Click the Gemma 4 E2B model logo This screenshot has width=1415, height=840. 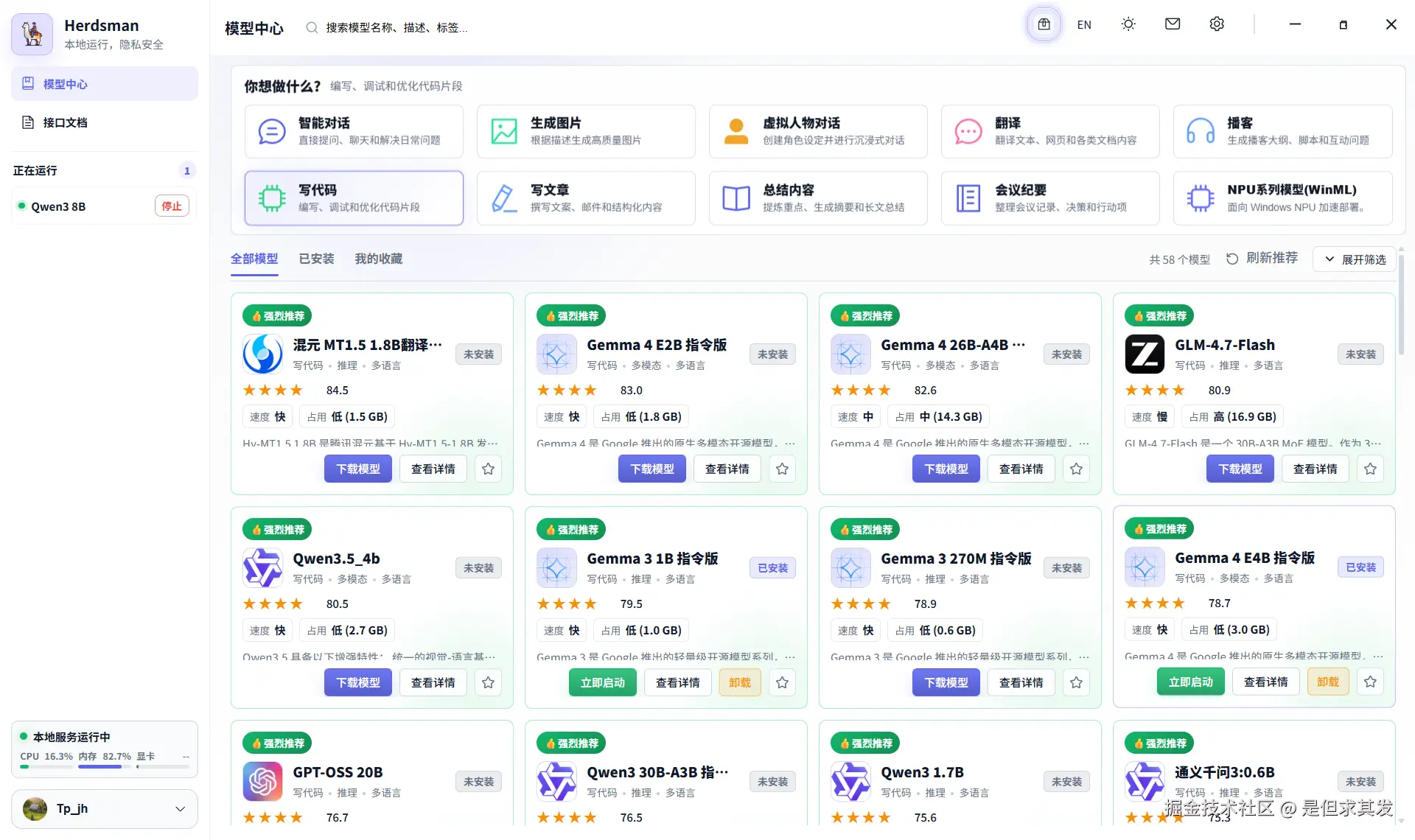(x=556, y=354)
